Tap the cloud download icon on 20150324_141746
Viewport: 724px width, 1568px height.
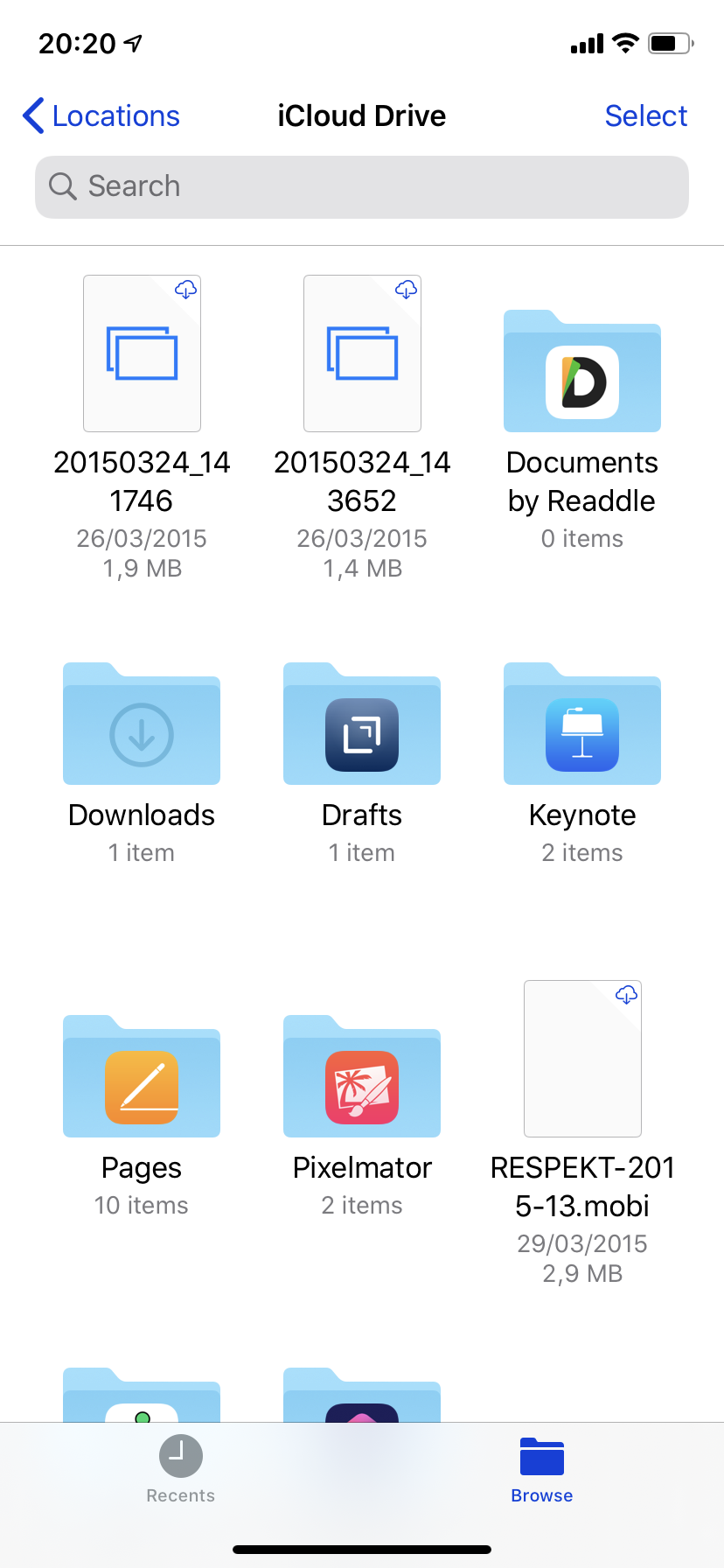pyautogui.click(x=185, y=290)
